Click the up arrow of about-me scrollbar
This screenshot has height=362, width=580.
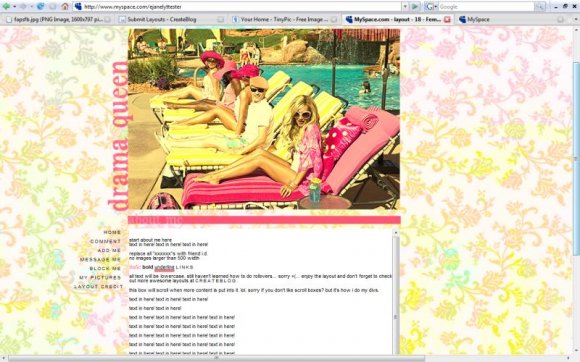click(395, 233)
